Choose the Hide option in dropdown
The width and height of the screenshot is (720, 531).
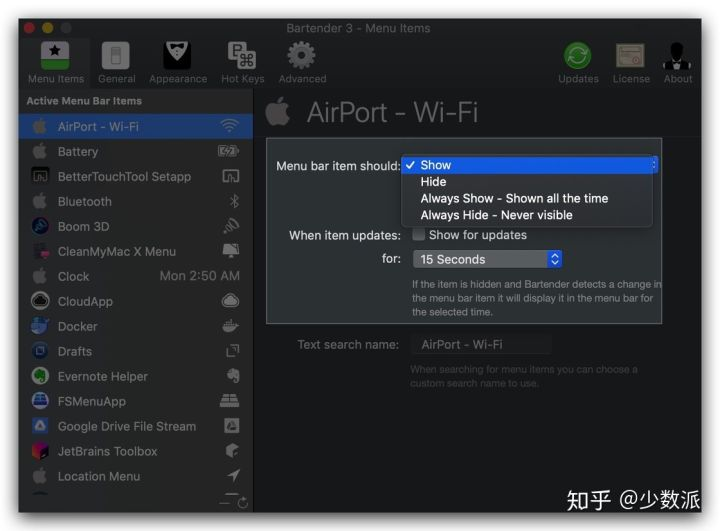click(527, 182)
